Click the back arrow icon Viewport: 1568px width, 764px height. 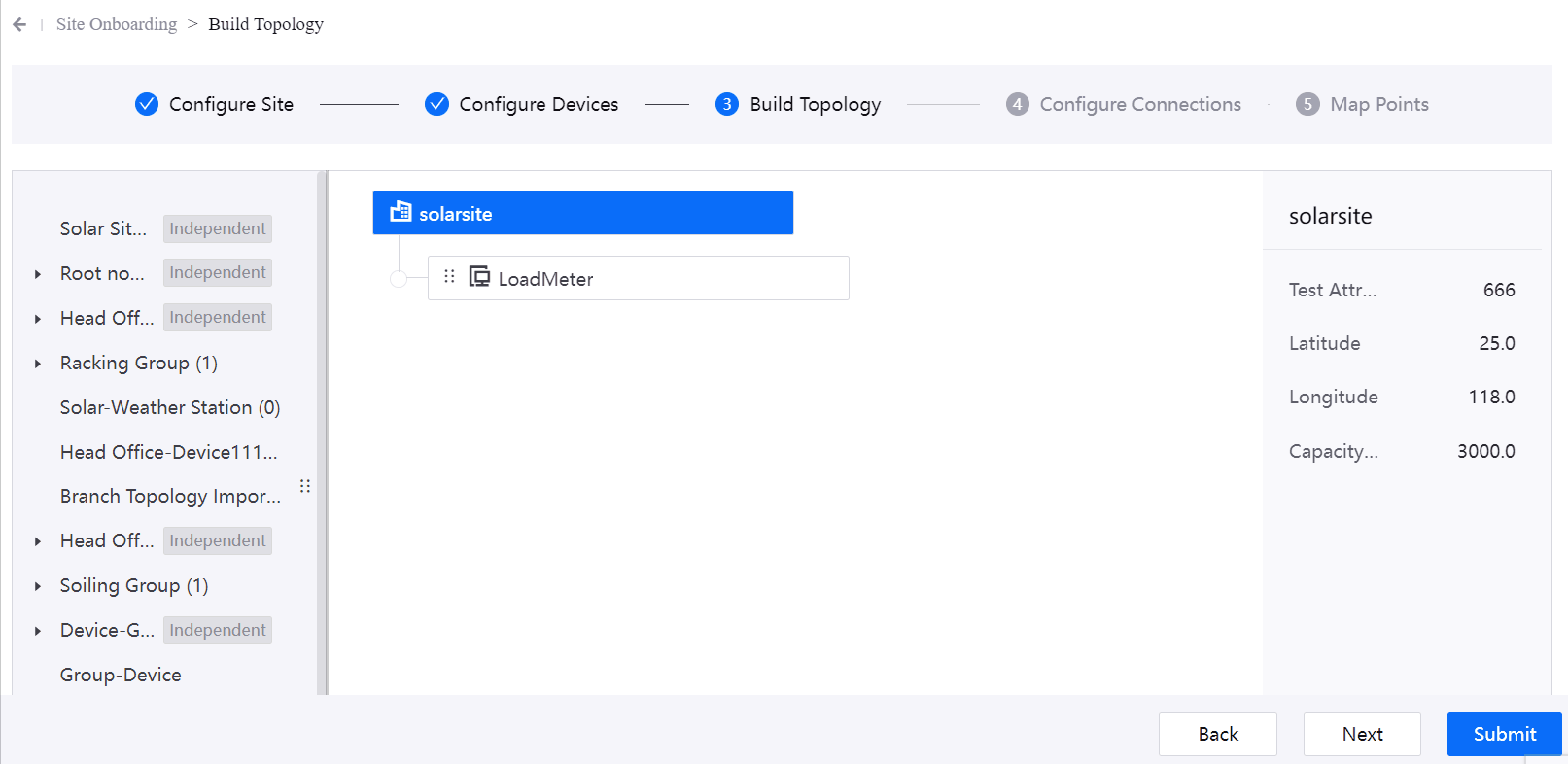pos(19,24)
